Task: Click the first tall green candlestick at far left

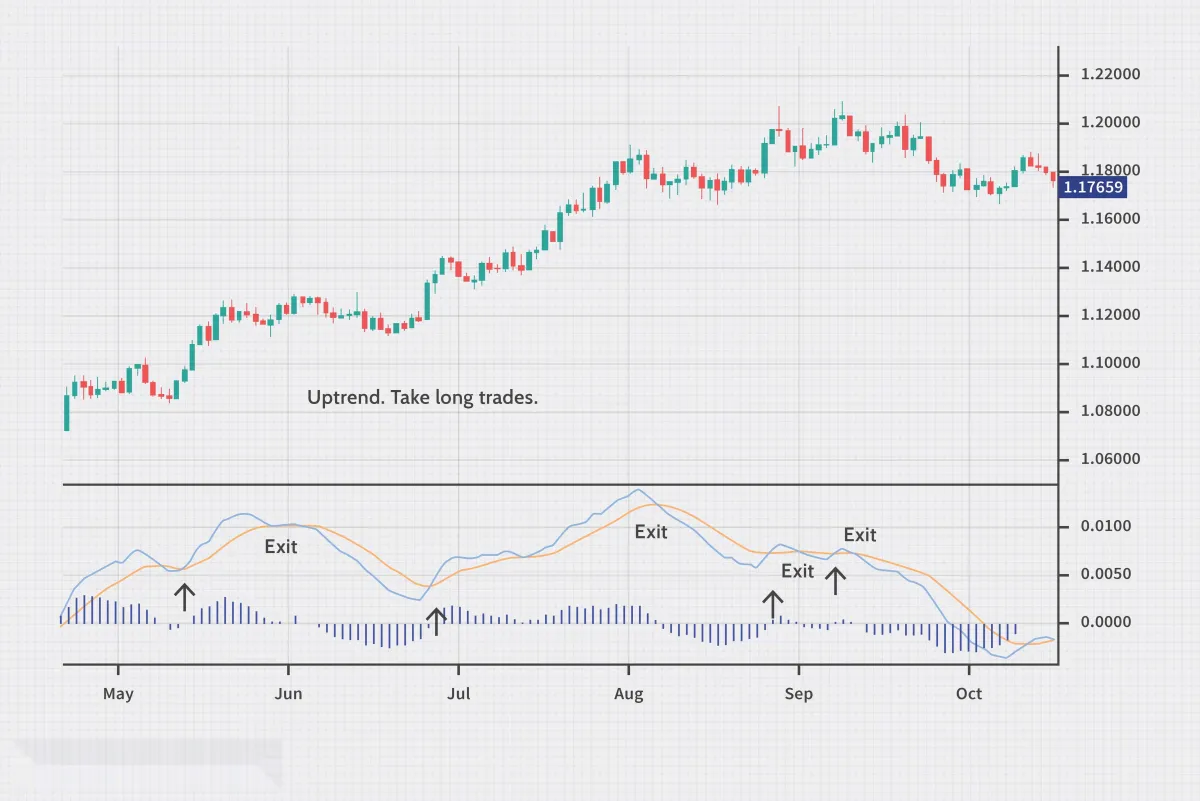Action: 67,411
